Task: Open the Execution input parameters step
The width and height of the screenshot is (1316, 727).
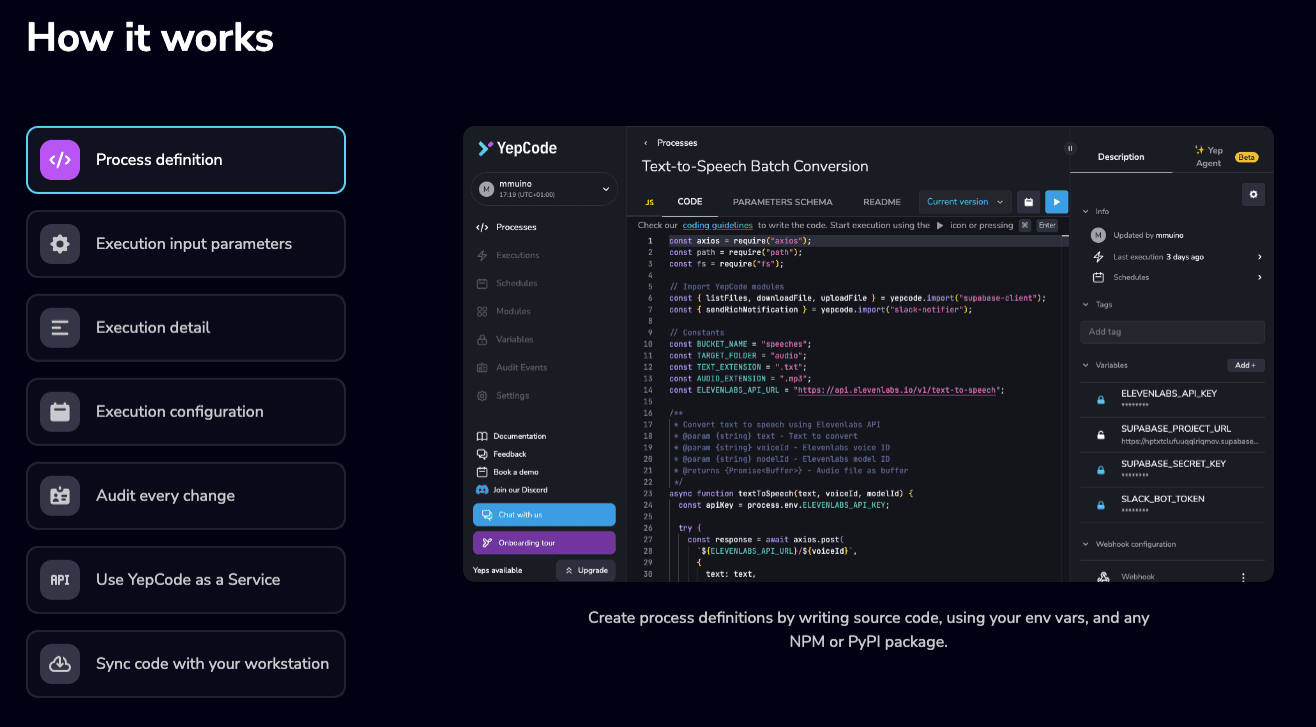Action: (186, 244)
